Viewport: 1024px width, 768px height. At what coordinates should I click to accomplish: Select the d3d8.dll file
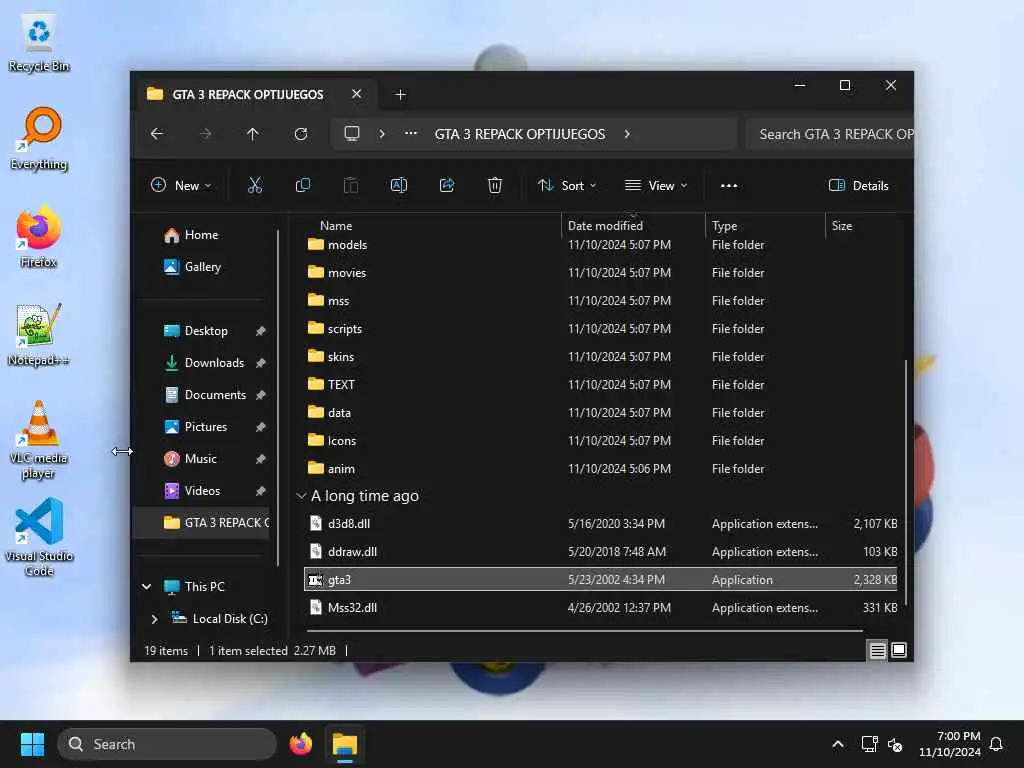pos(600,524)
